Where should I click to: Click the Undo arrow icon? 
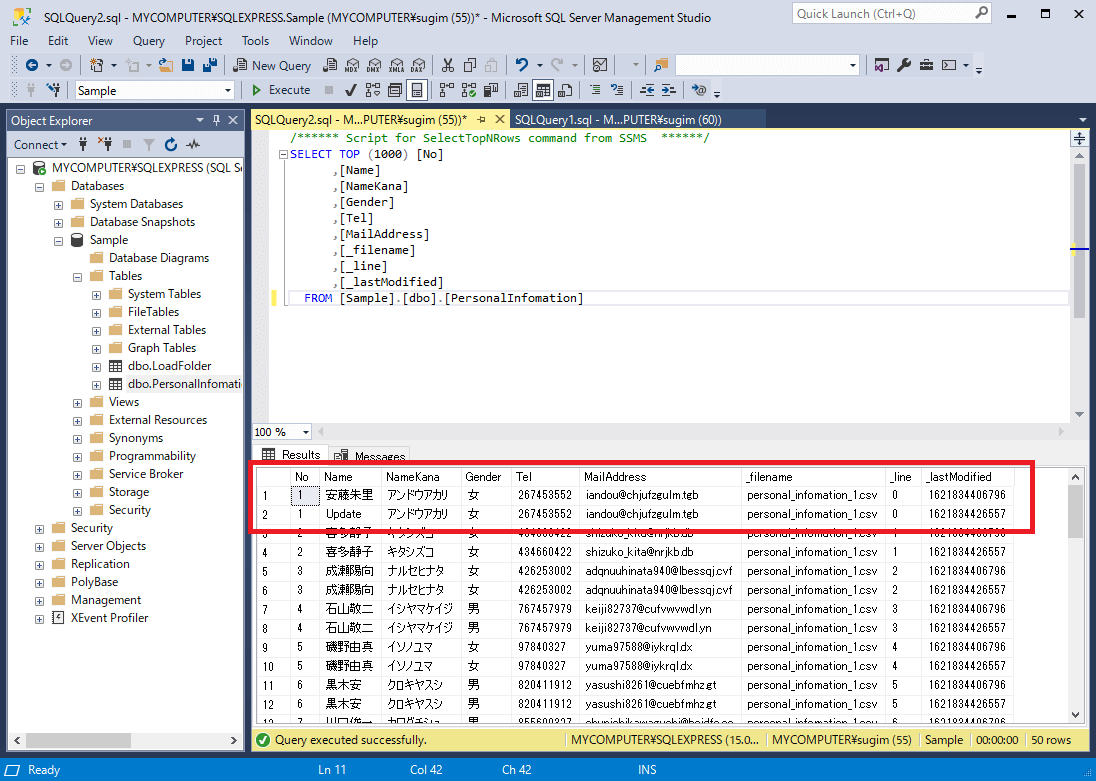[521, 65]
